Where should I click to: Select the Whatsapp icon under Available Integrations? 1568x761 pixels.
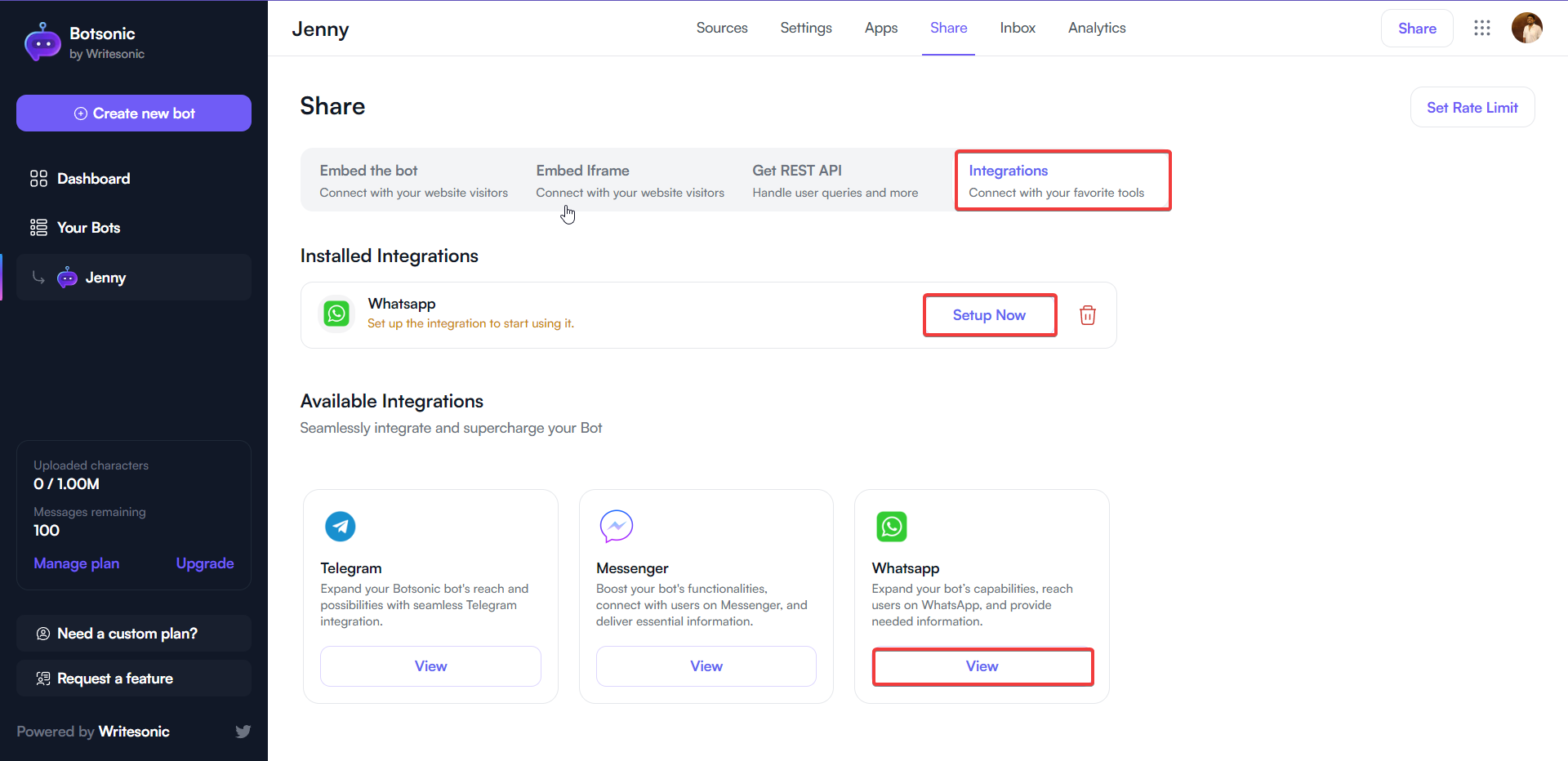(892, 527)
